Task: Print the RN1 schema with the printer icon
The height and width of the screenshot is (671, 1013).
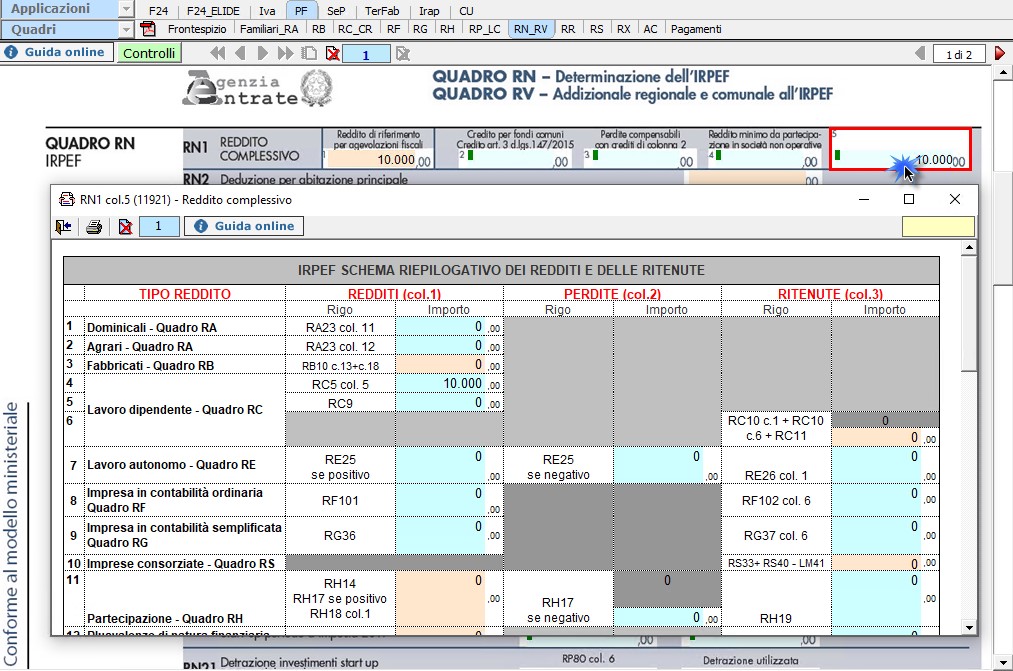Action: (94, 227)
